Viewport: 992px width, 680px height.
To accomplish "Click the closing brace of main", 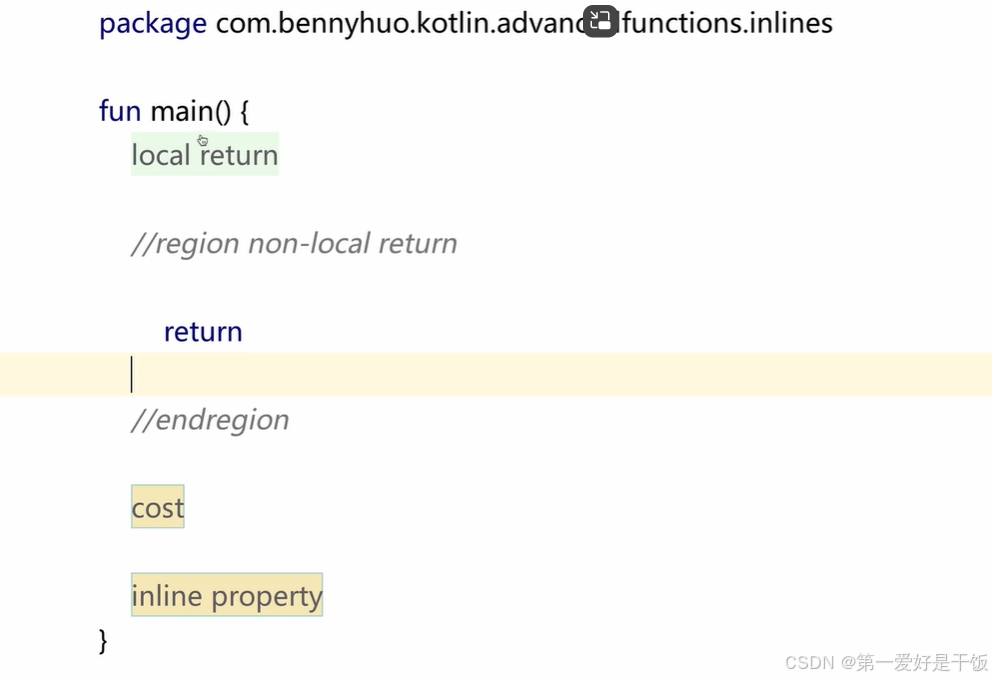I will coord(103,640).
